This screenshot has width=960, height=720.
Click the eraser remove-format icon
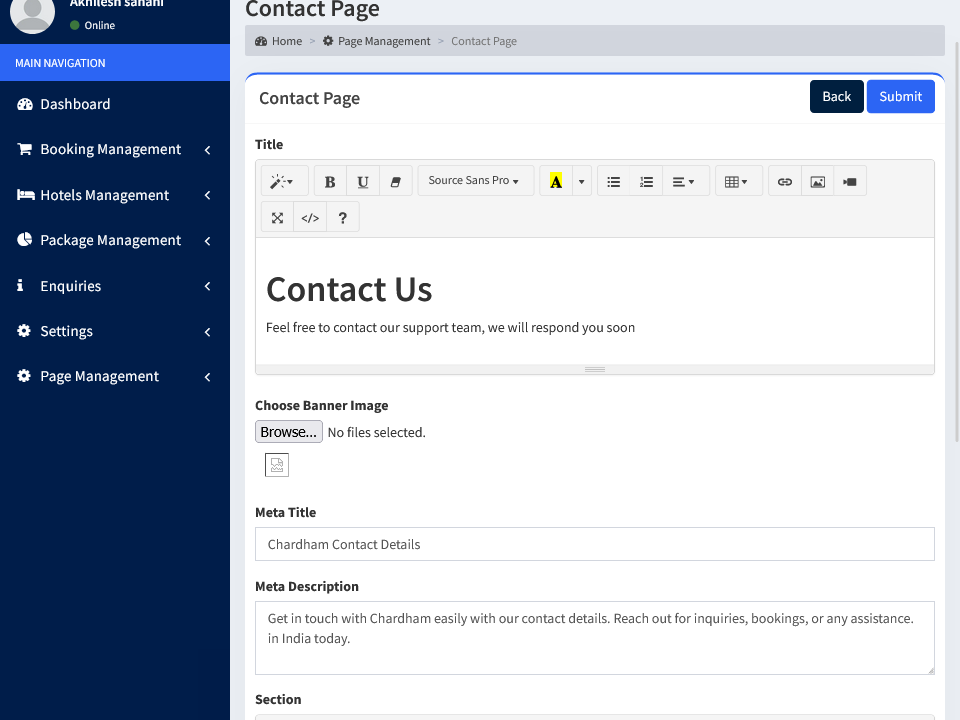(395, 181)
